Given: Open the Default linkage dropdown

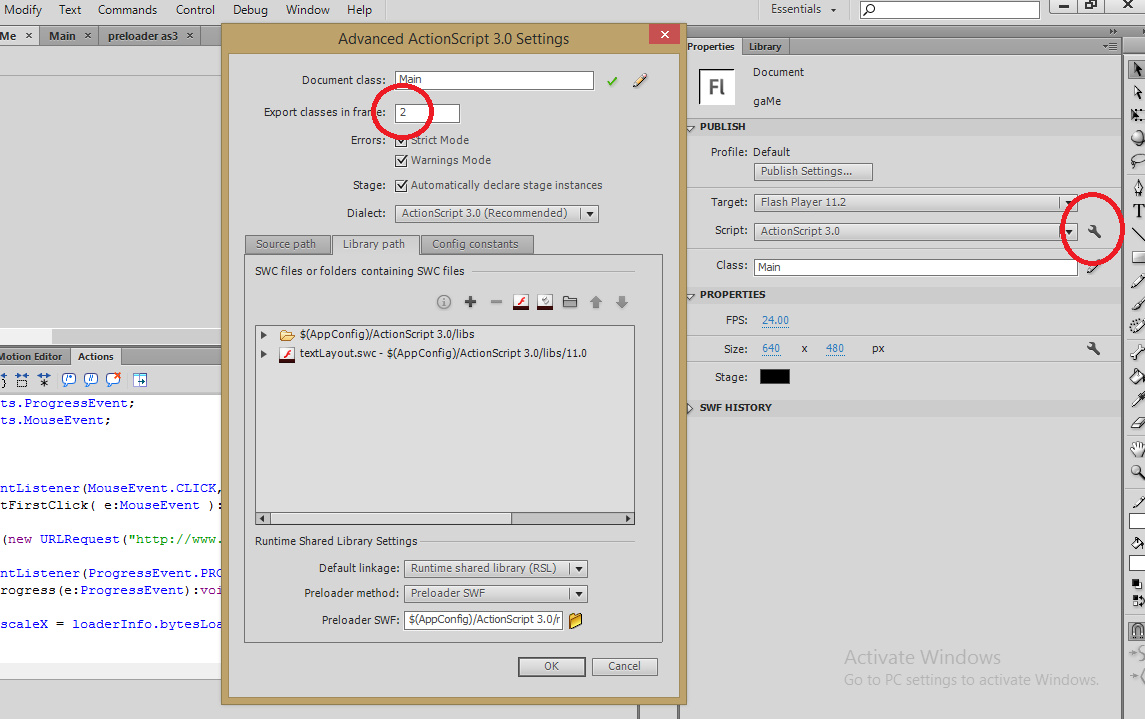Looking at the screenshot, I should pyautogui.click(x=496, y=569).
